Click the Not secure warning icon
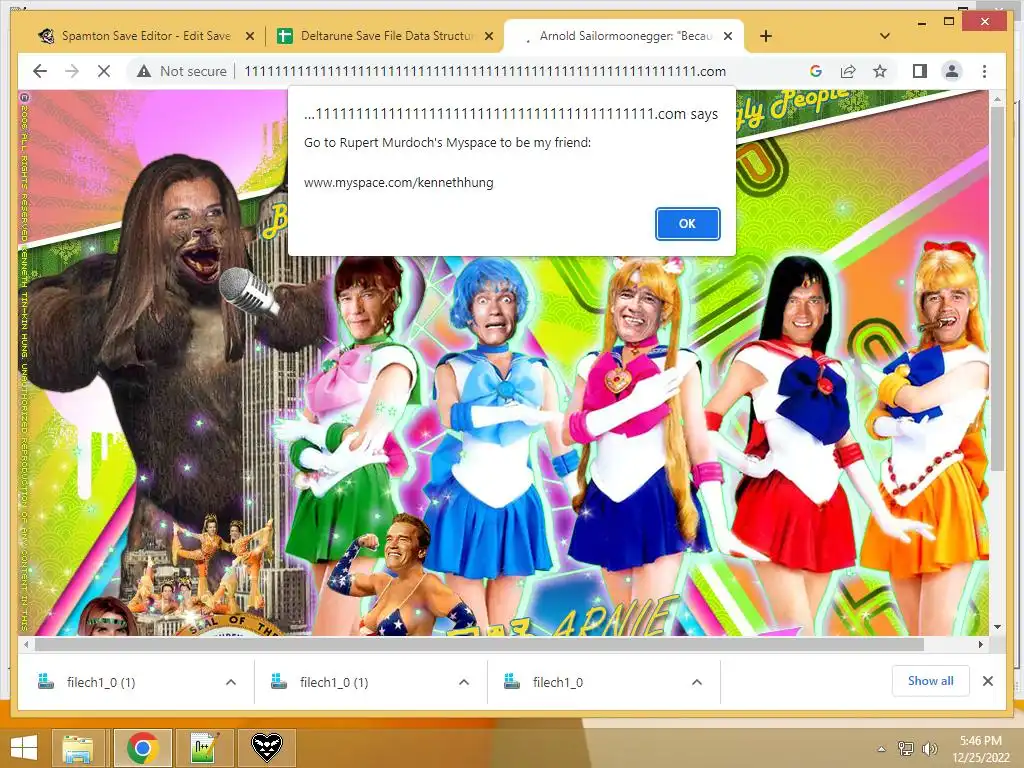The width and height of the screenshot is (1024, 768). coord(144,71)
